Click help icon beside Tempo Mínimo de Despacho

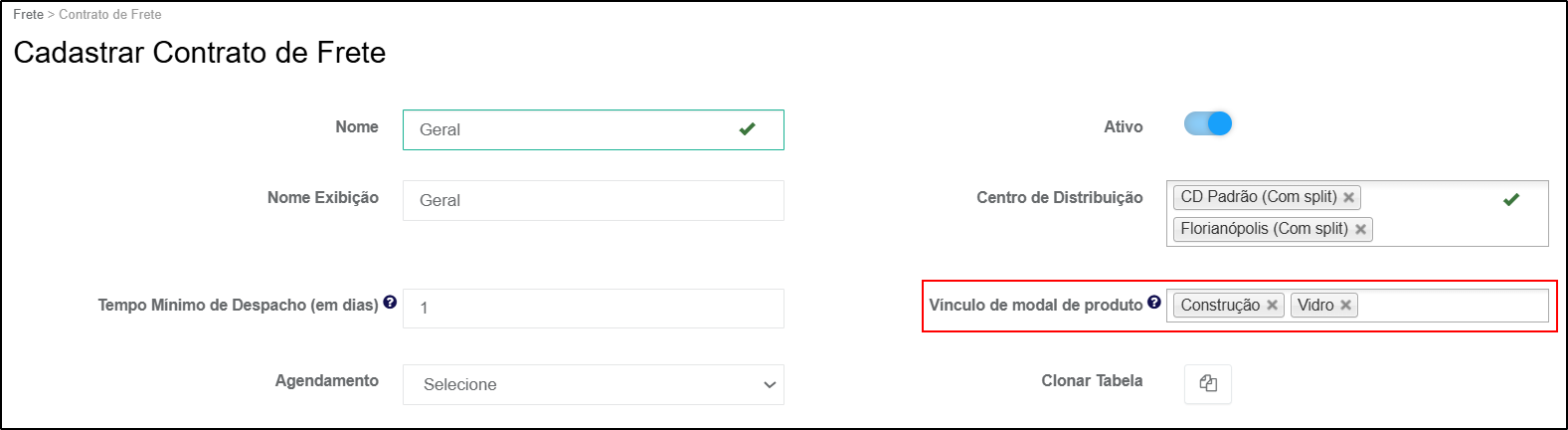[390, 303]
